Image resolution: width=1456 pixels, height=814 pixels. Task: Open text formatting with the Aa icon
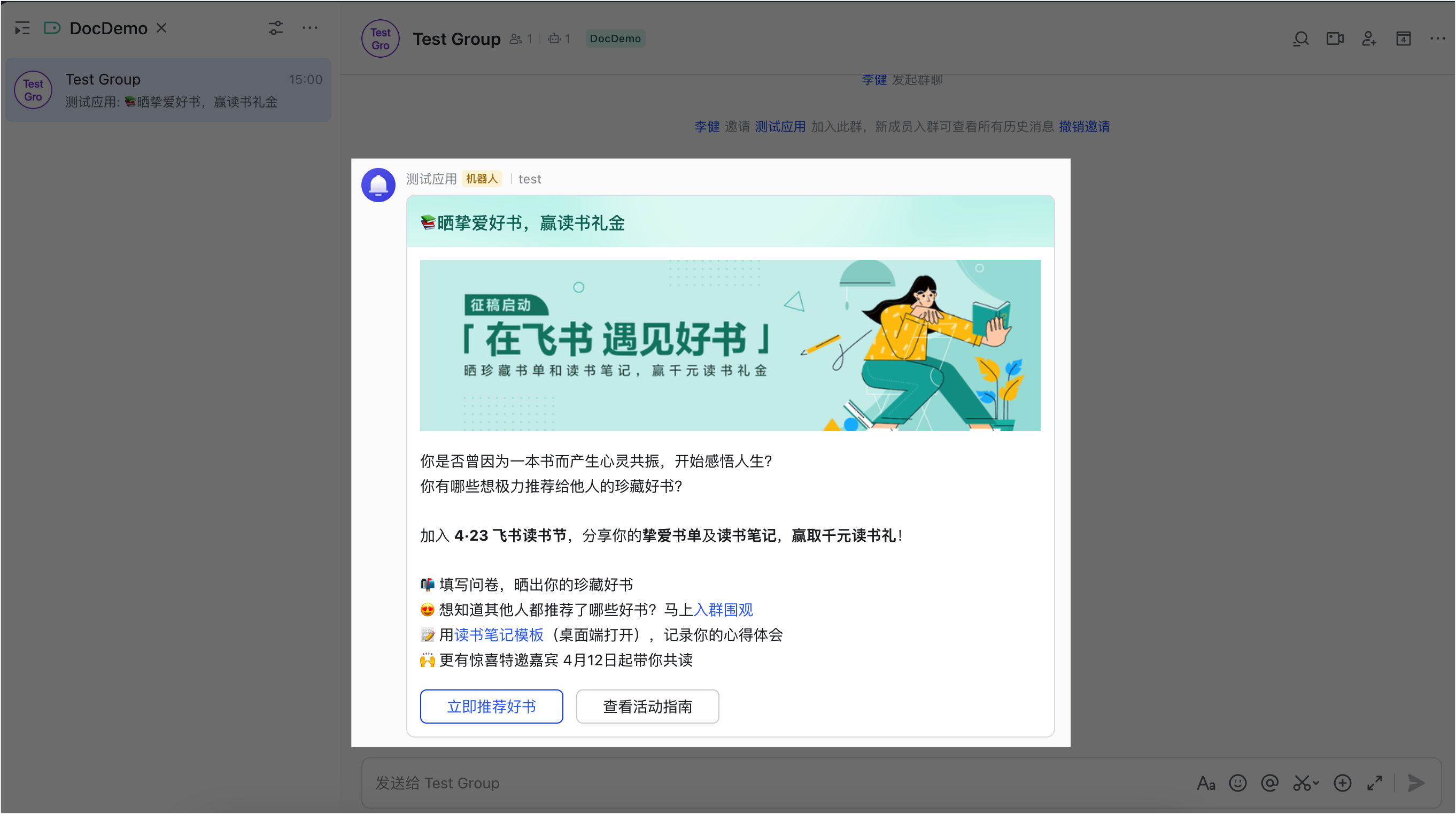click(1206, 783)
